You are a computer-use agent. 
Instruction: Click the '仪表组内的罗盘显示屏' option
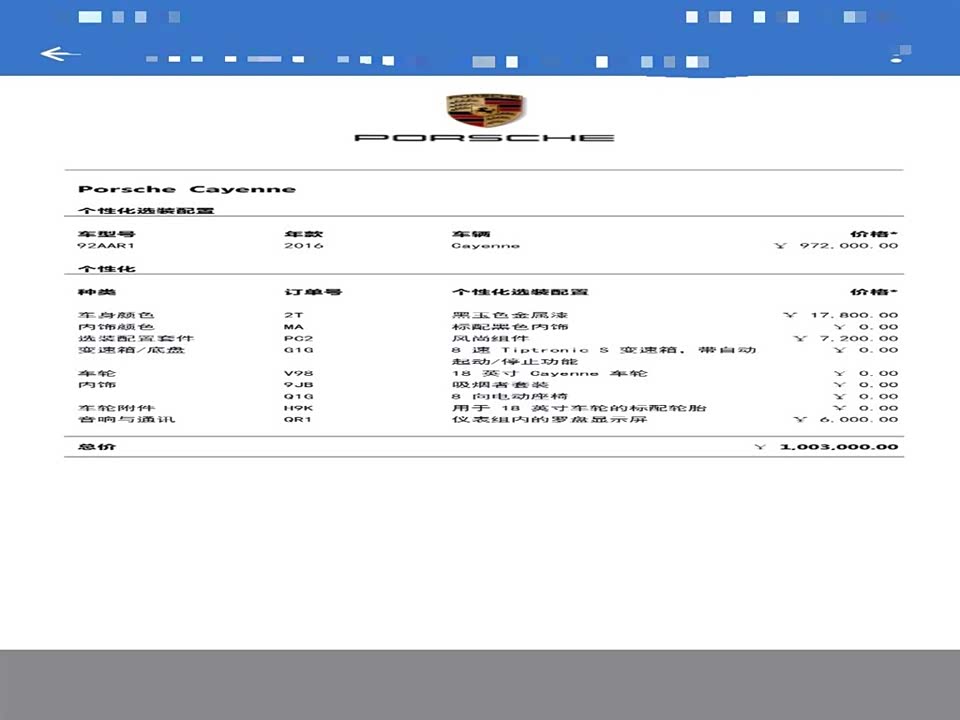[549, 419]
